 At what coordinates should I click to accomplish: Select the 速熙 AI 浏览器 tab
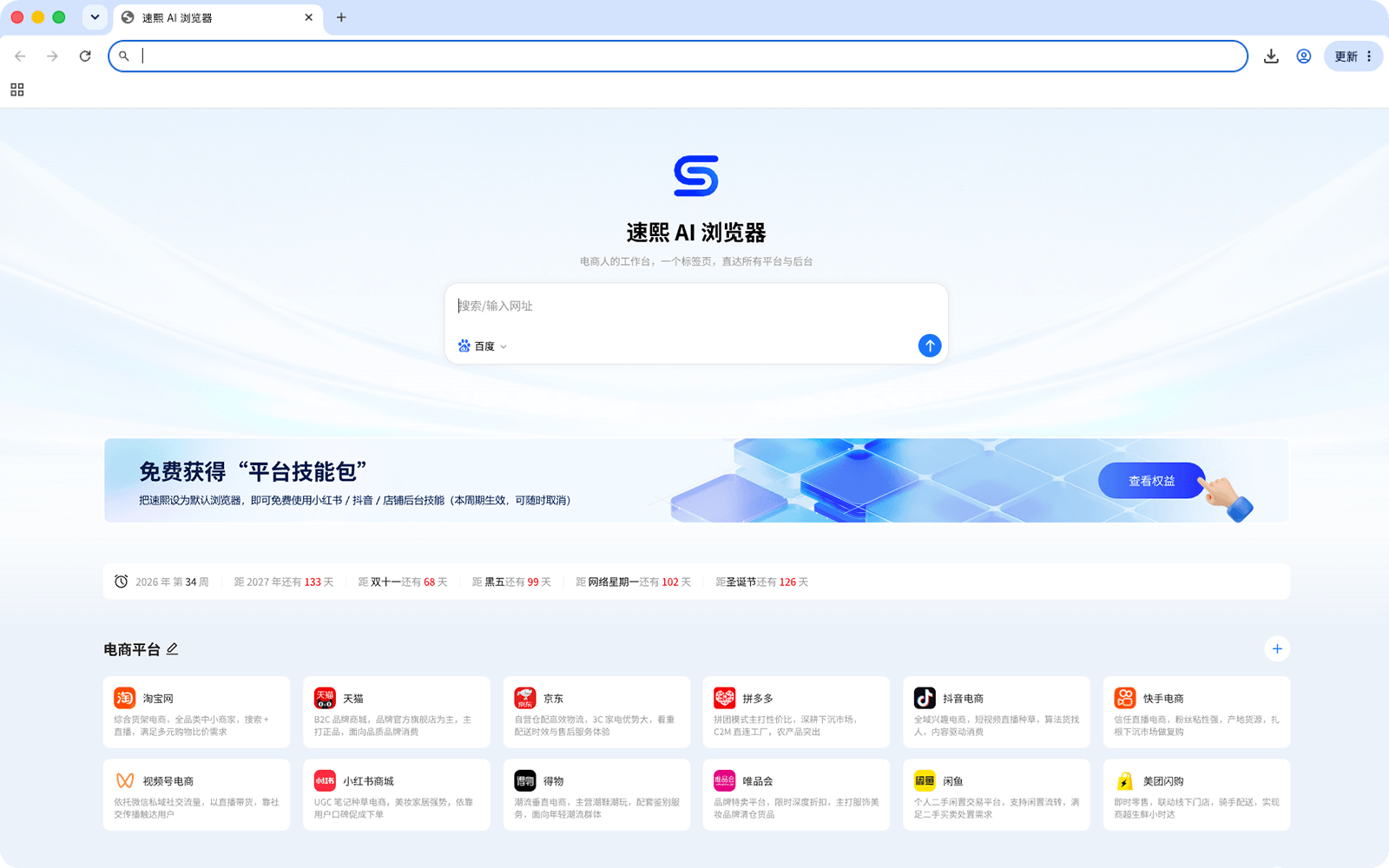(217, 18)
